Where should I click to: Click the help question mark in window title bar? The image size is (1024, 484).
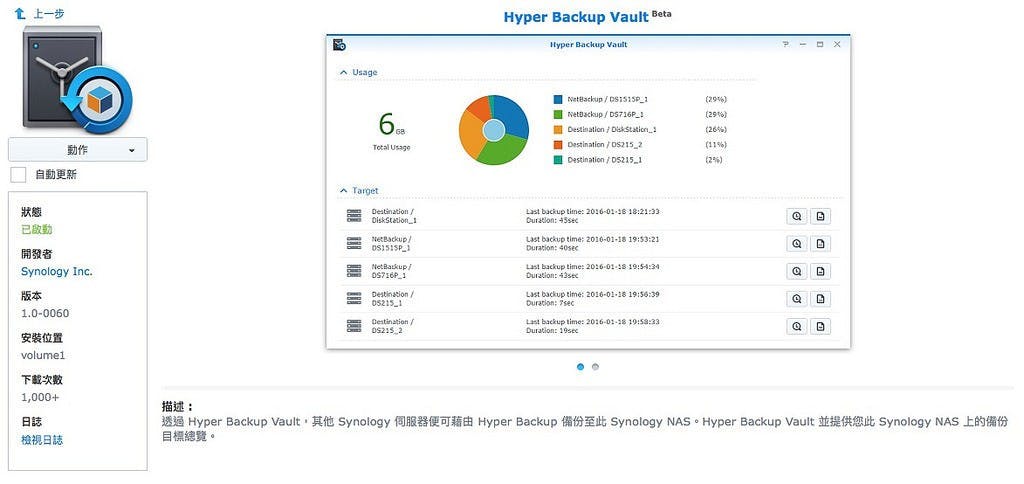point(786,45)
